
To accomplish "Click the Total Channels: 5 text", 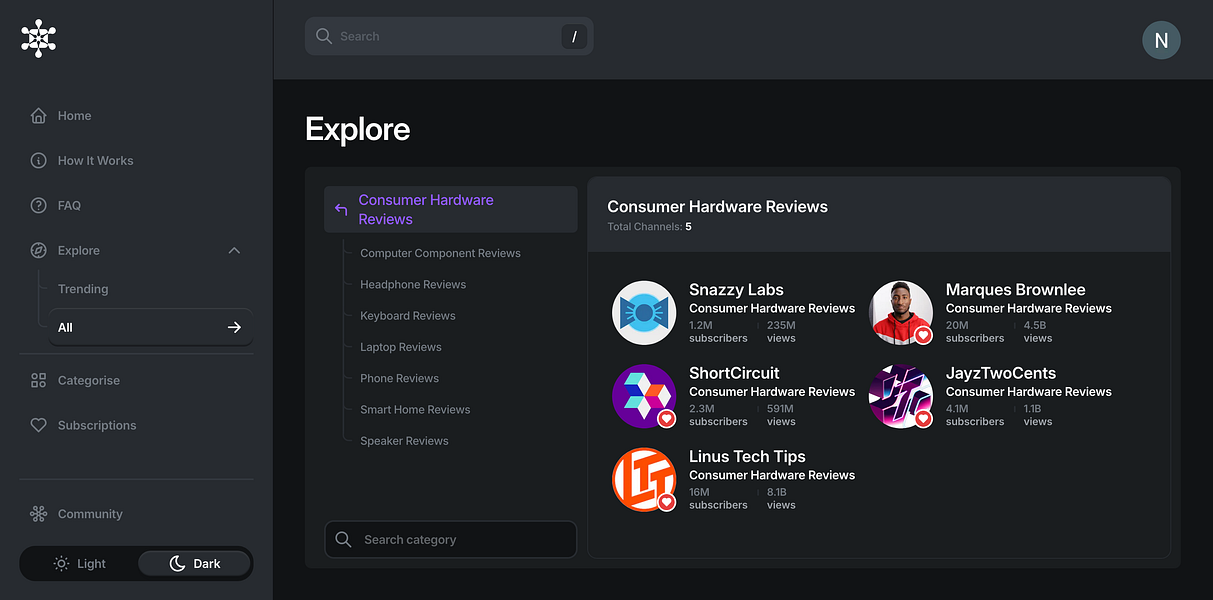I will click(649, 227).
